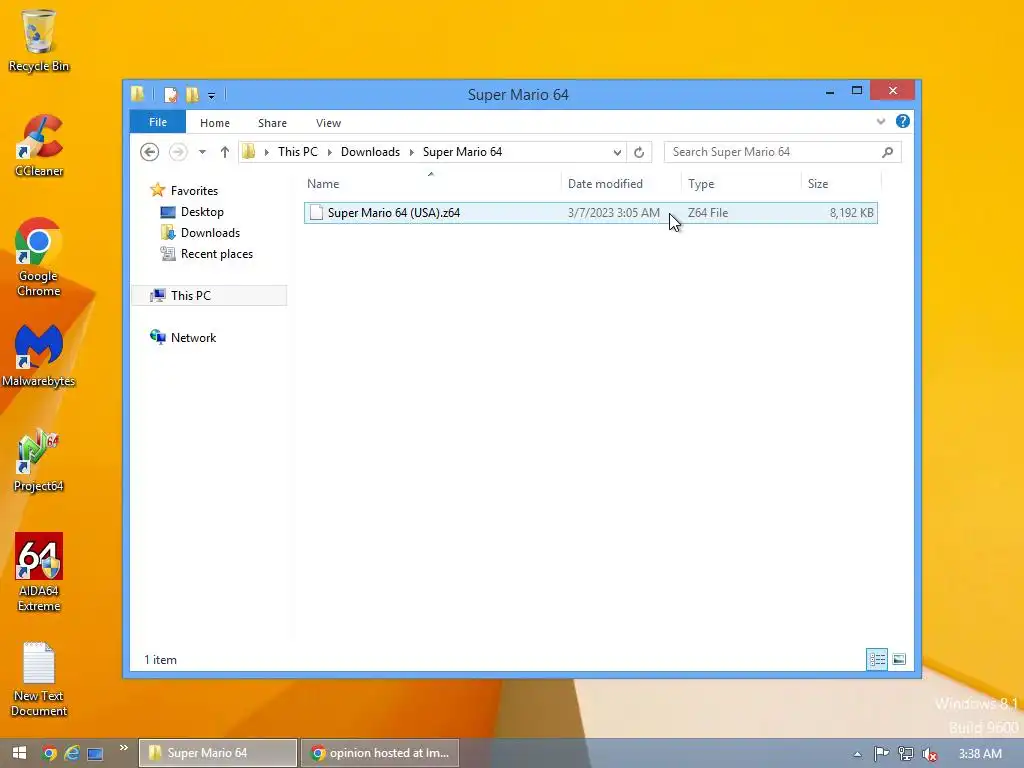Show hidden system tray icons
This screenshot has height=768, width=1024.
pos(857,754)
